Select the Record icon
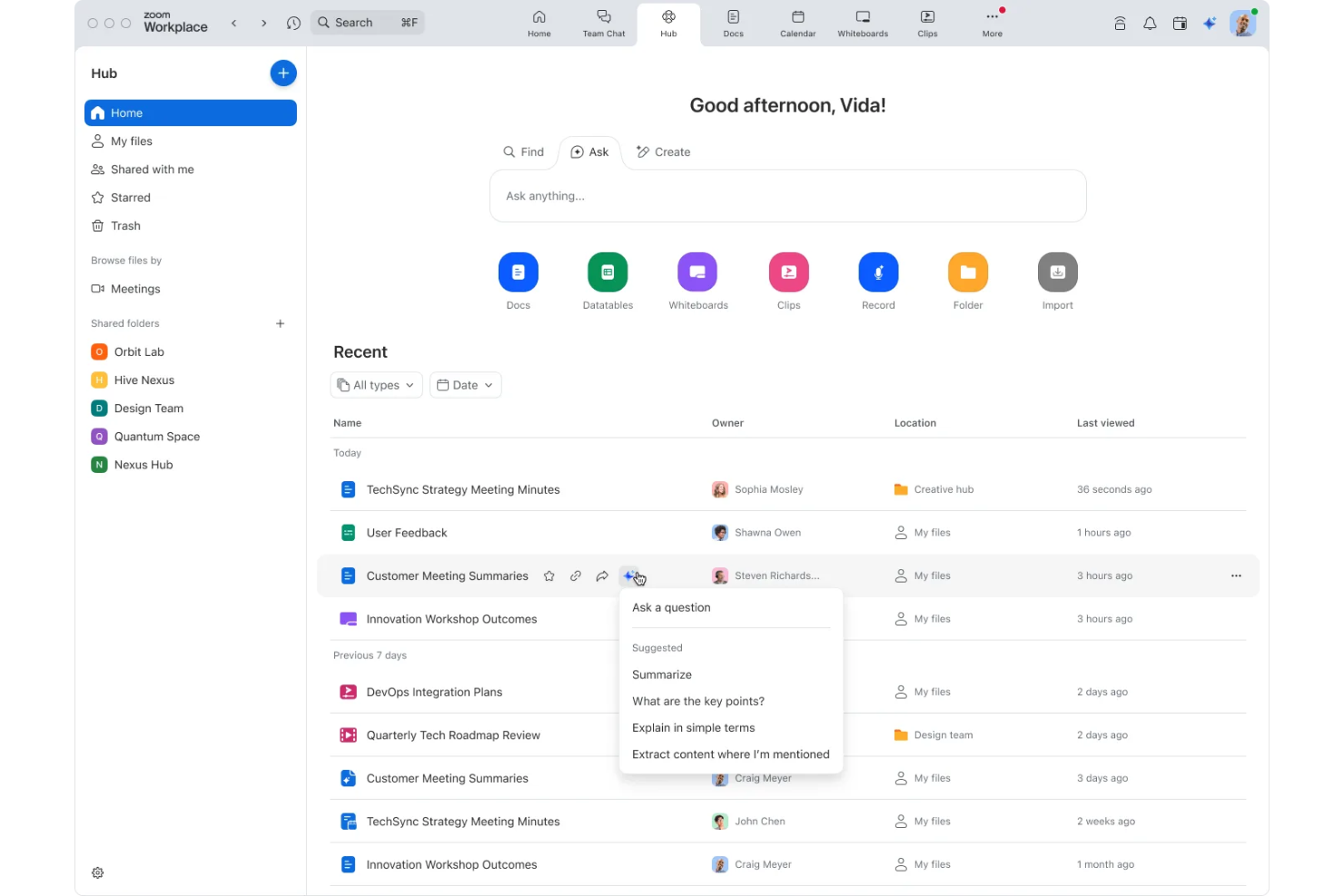Viewport: 1344px width, 896px height. (877, 271)
